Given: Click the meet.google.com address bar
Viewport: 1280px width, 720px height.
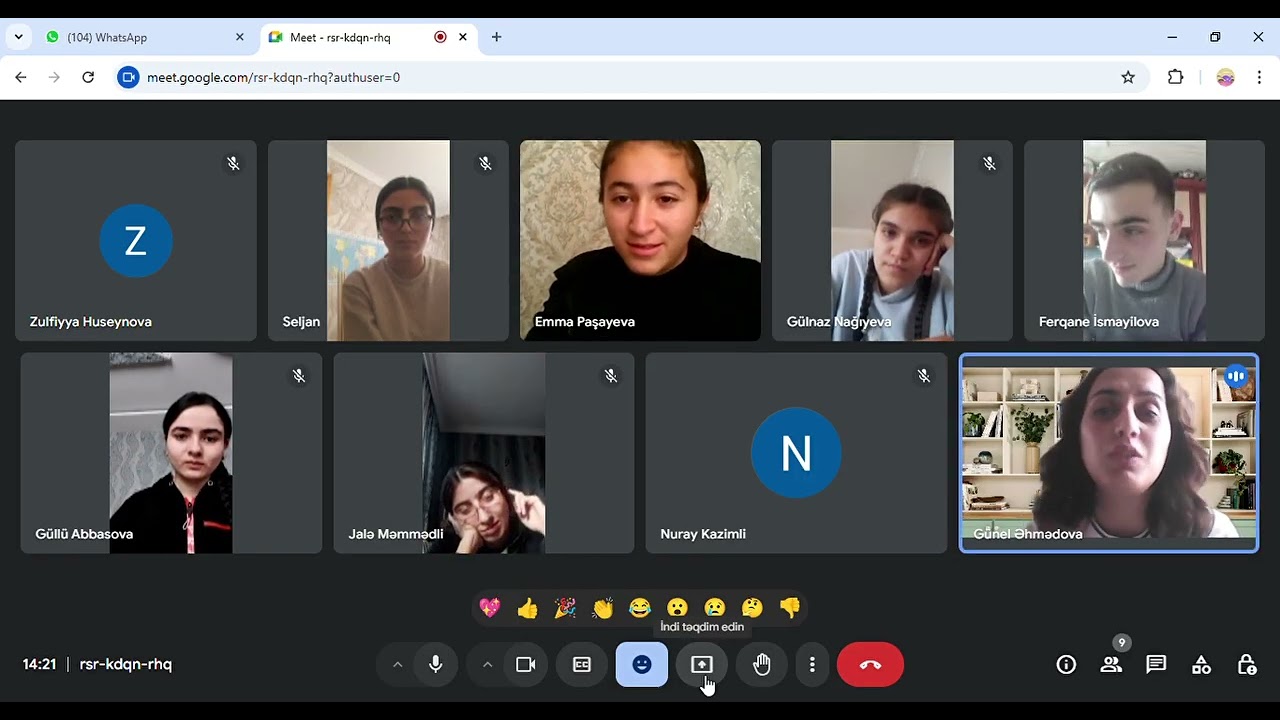Looking at the screenshot, I should coord(630,77).
